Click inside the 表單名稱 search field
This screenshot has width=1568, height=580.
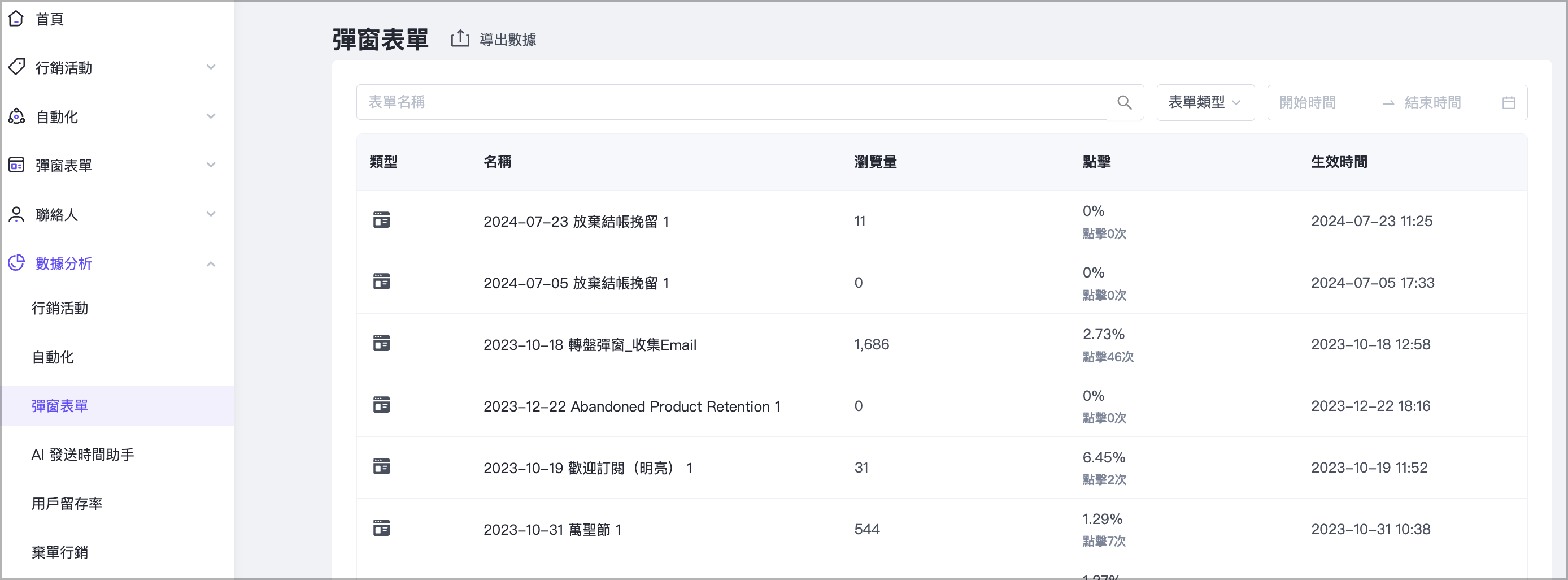click(669, 102)
